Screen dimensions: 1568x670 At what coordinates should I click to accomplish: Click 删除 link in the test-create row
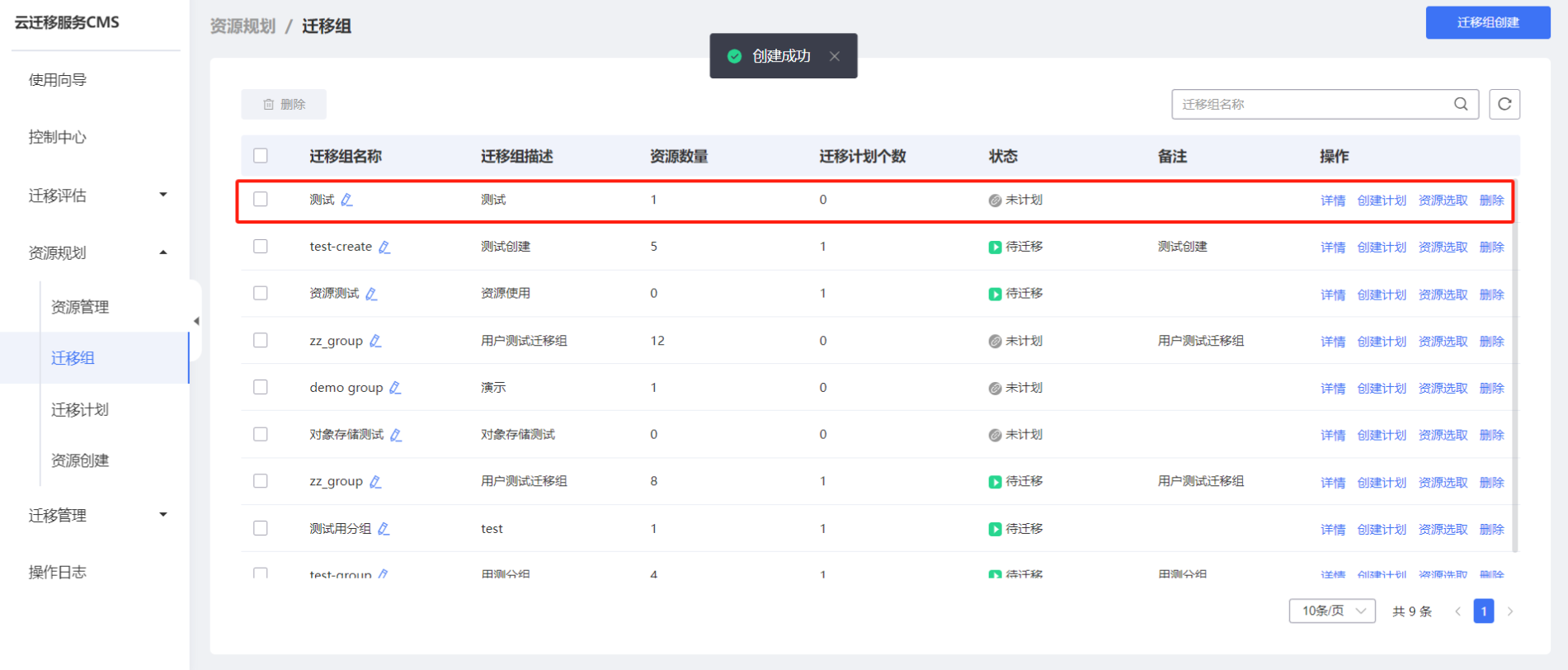[1491, 248]
